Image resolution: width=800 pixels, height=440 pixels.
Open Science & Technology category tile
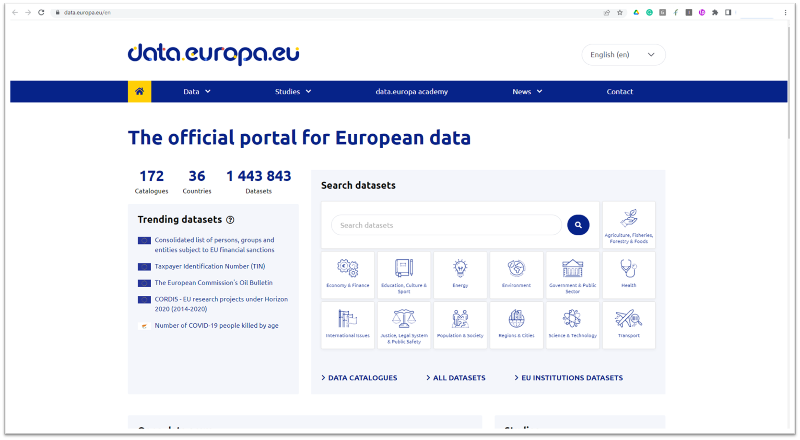coord(572,325)
